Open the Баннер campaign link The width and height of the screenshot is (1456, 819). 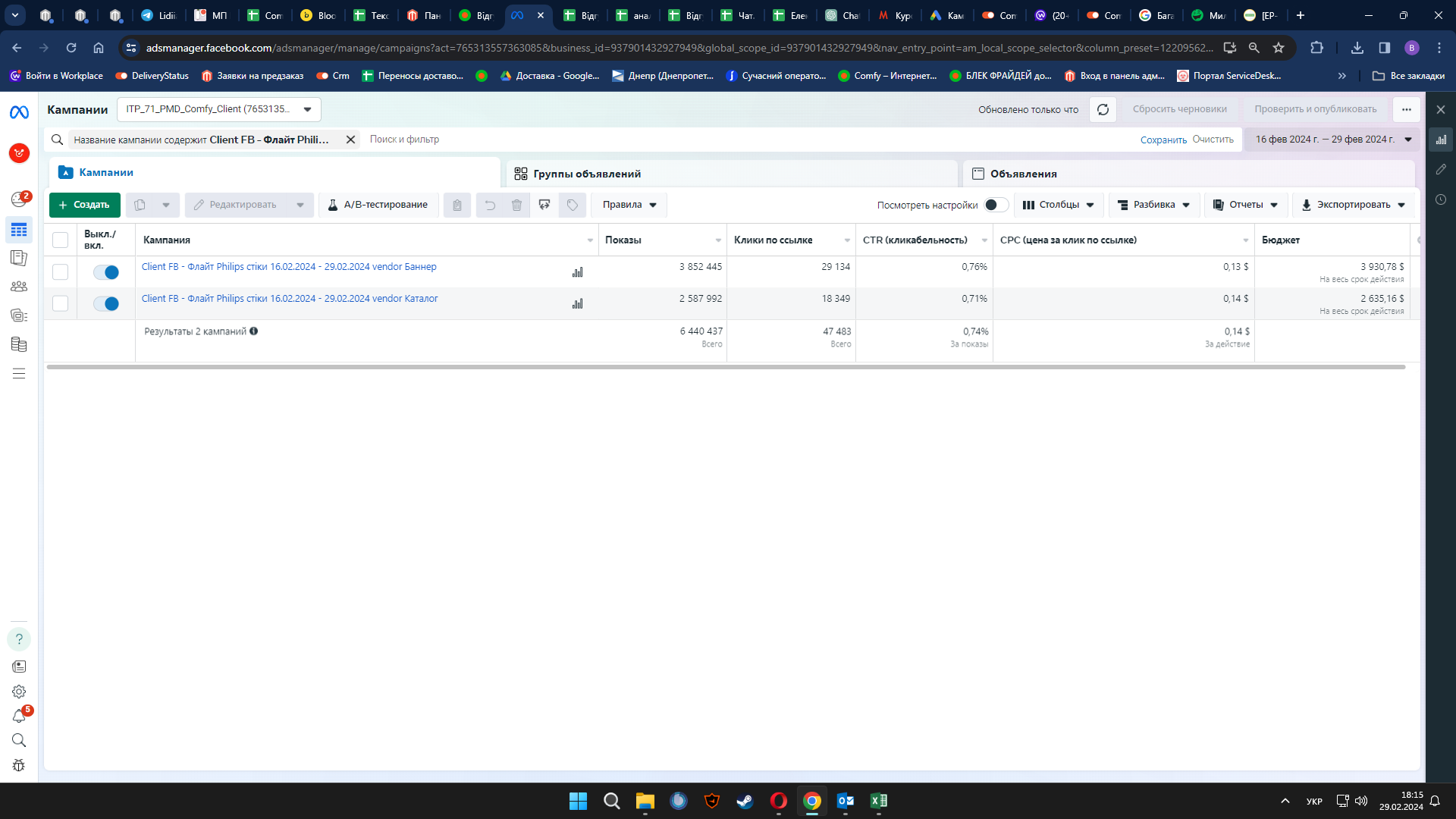(289, 267)
